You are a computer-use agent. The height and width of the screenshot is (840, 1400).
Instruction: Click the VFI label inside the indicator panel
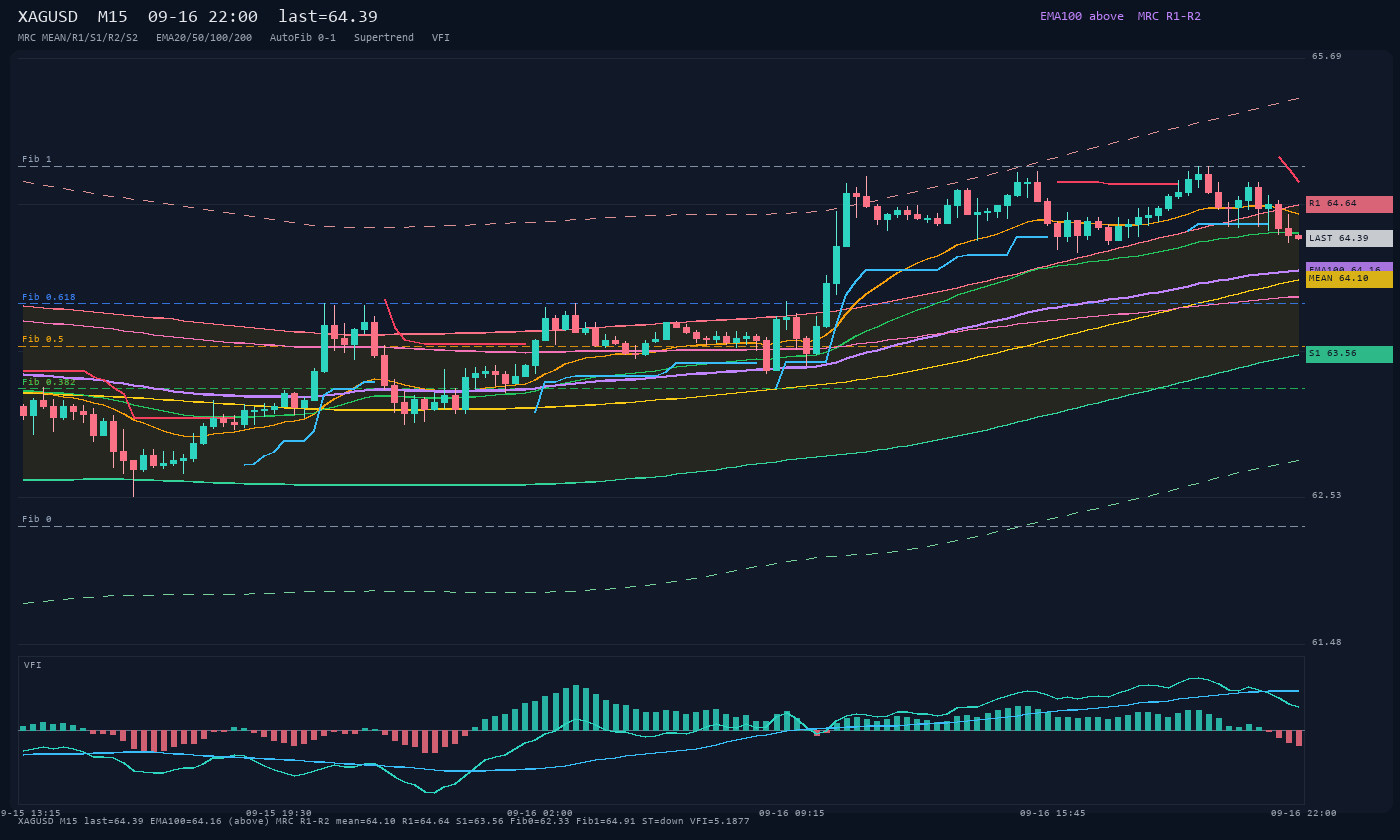point(33,665)
